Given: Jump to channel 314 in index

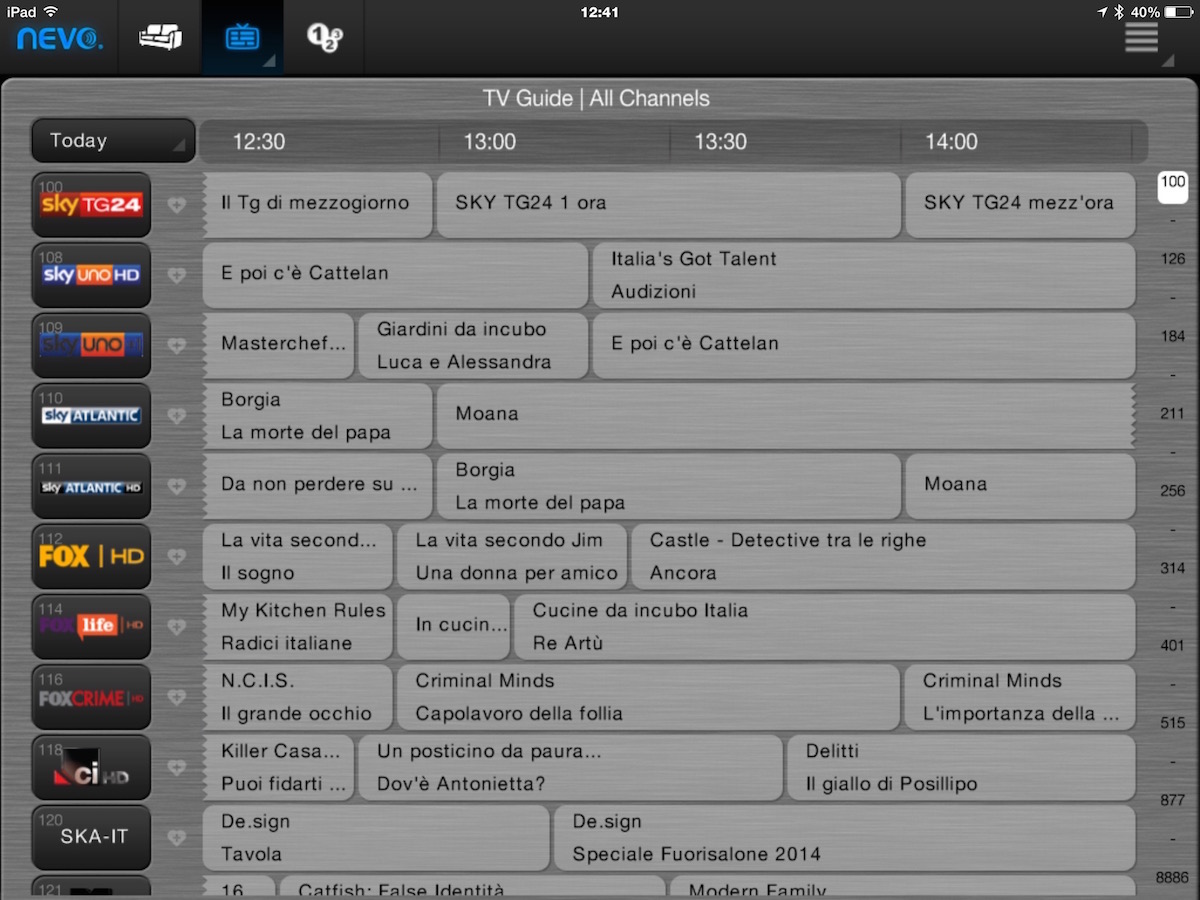Looking at the screenshot, I should (1173, 568).
